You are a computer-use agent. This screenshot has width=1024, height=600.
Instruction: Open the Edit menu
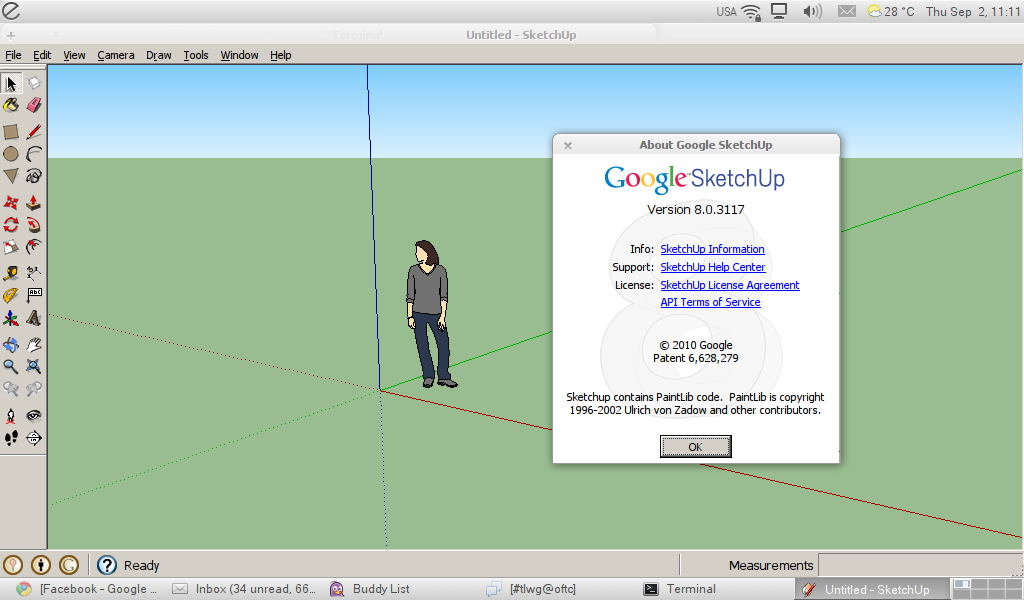click(42, 55)
